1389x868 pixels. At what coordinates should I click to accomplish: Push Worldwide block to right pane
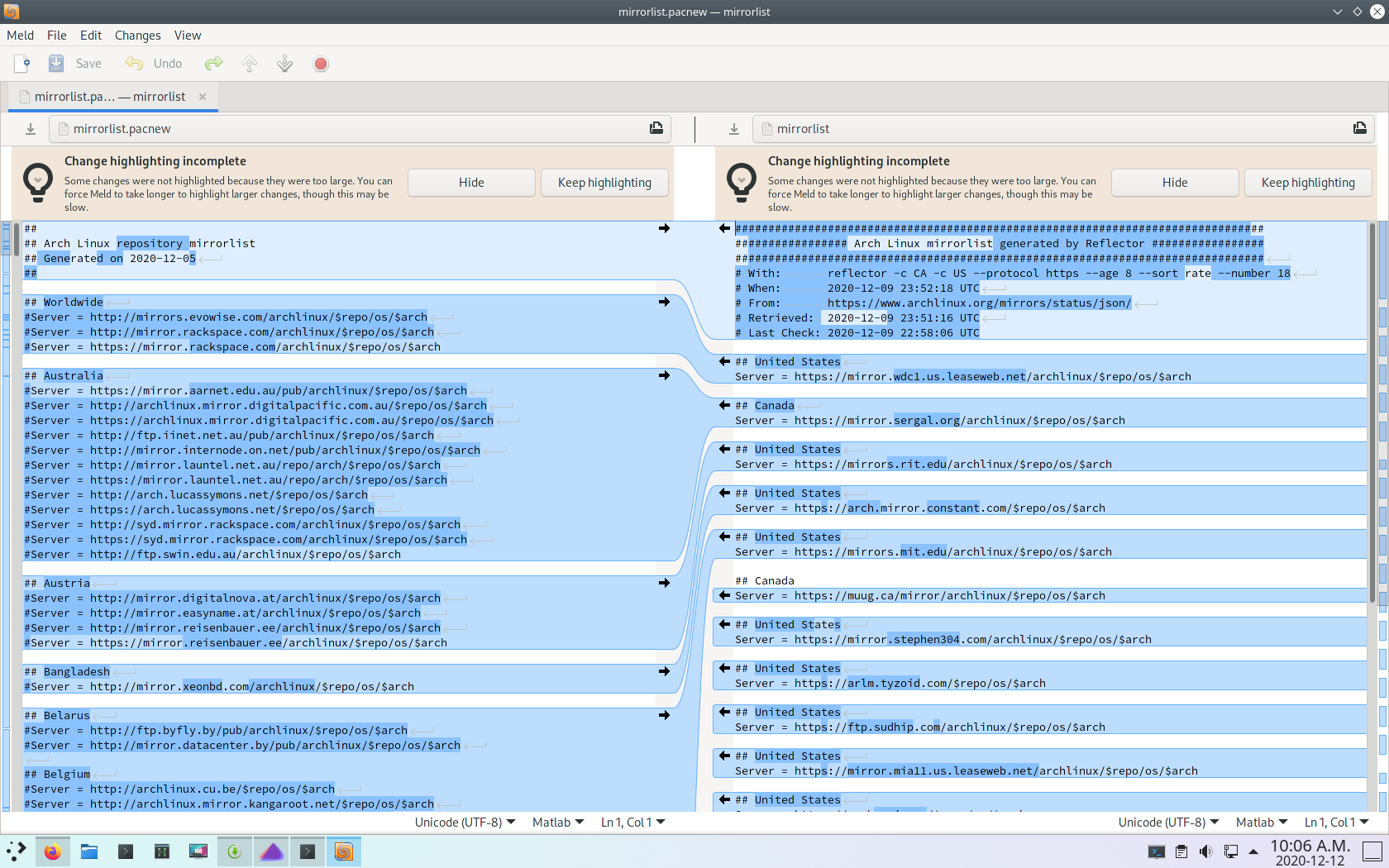[664, 302]
